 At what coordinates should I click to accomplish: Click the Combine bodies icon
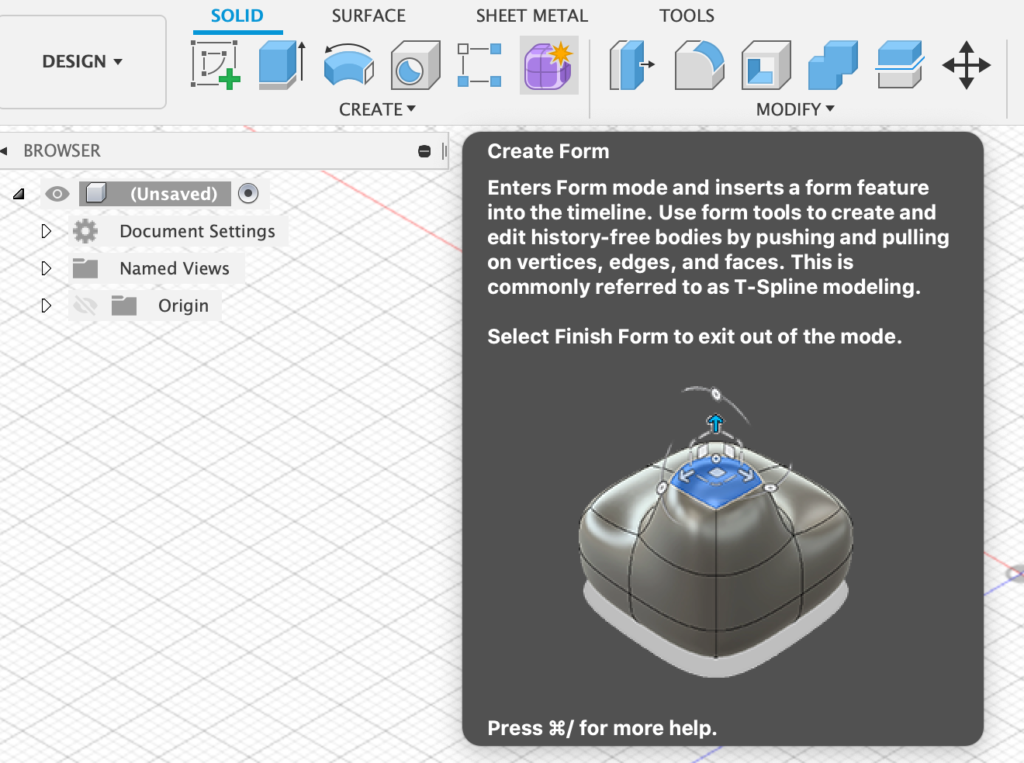point(832,65)
